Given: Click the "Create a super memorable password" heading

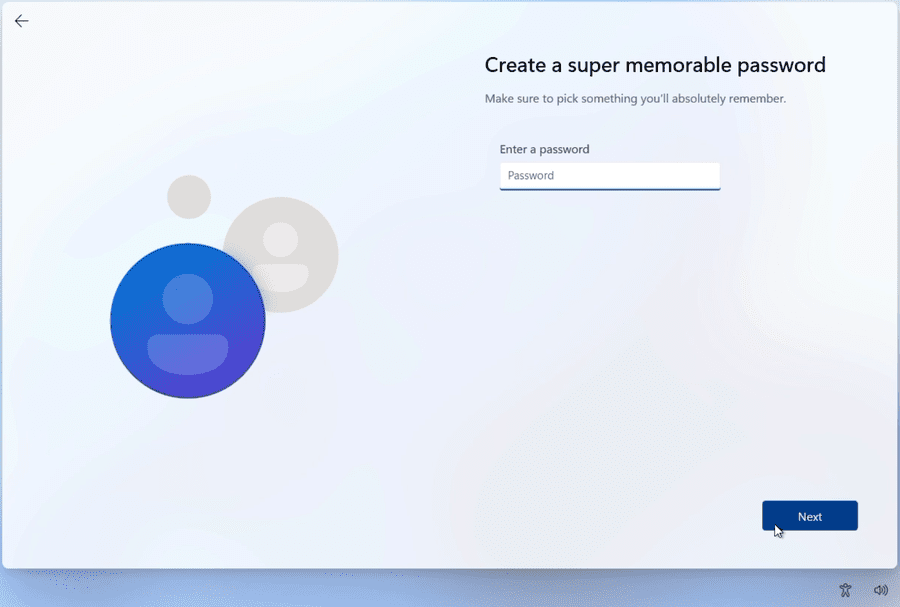Looking at the screenshot, I should click(x=655, y=65).
